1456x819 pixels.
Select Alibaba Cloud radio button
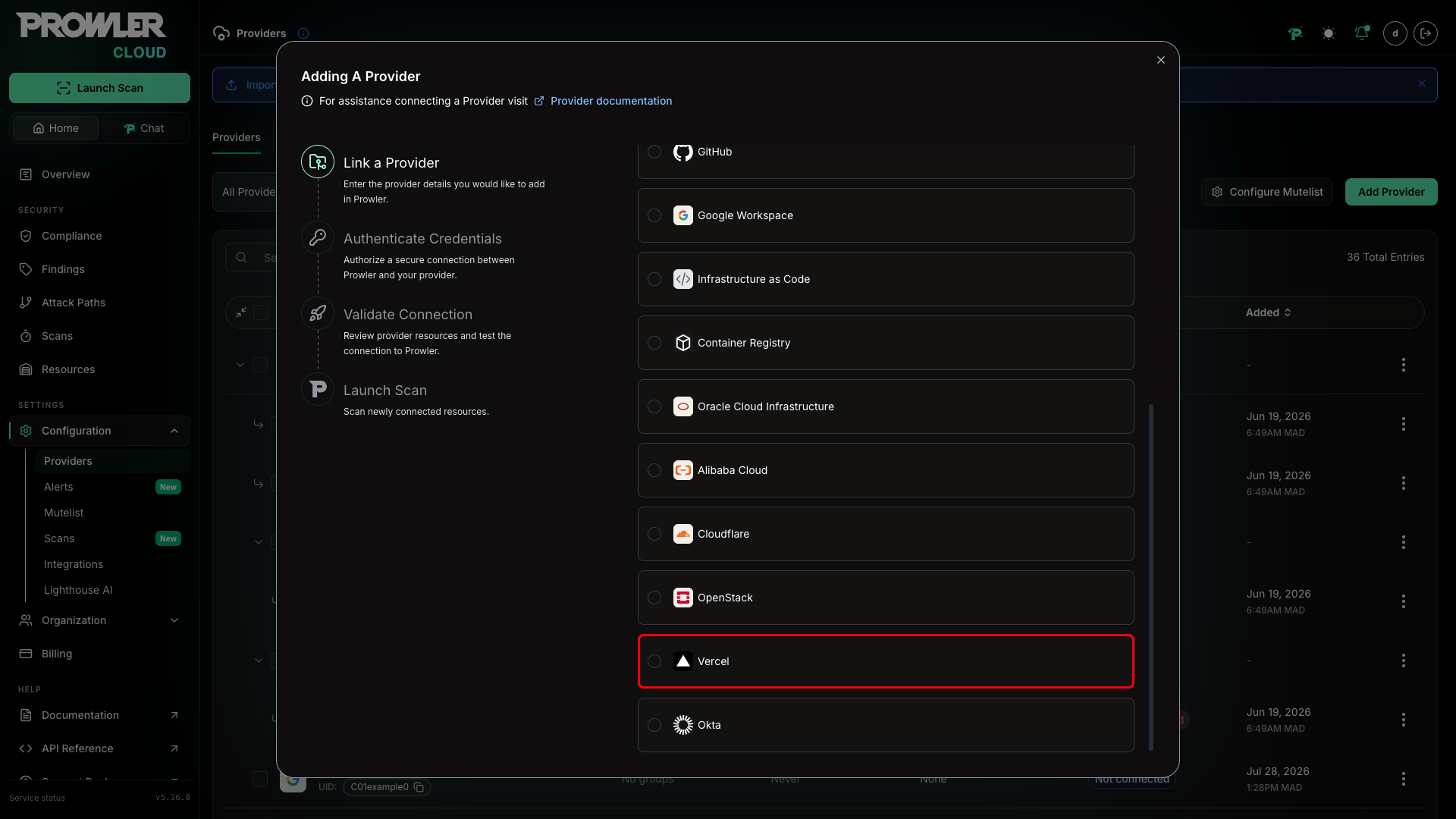[x=654, y=470]
